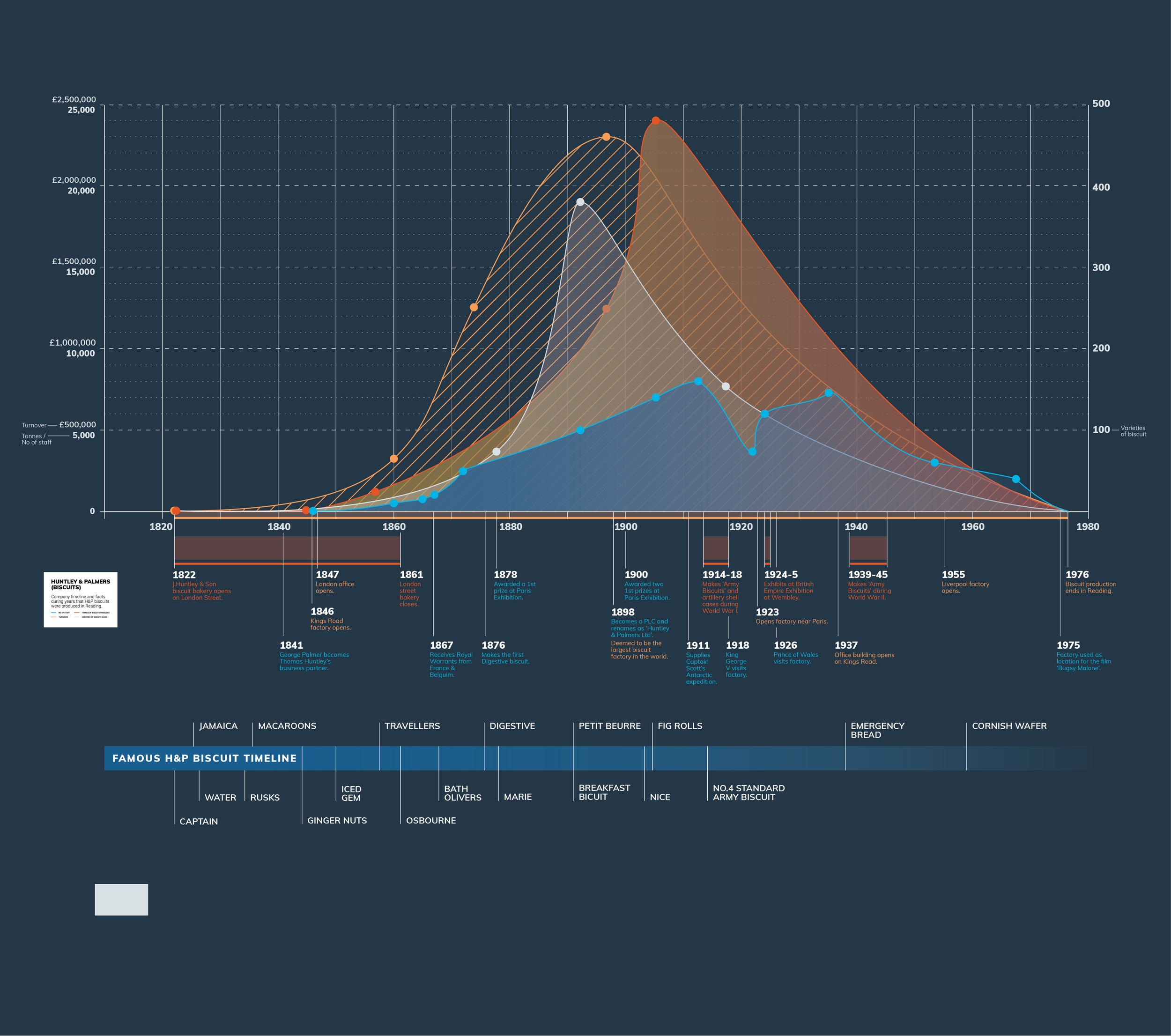
Task: Click the light grey rectangle at bottom left
Action: (121, 899)
